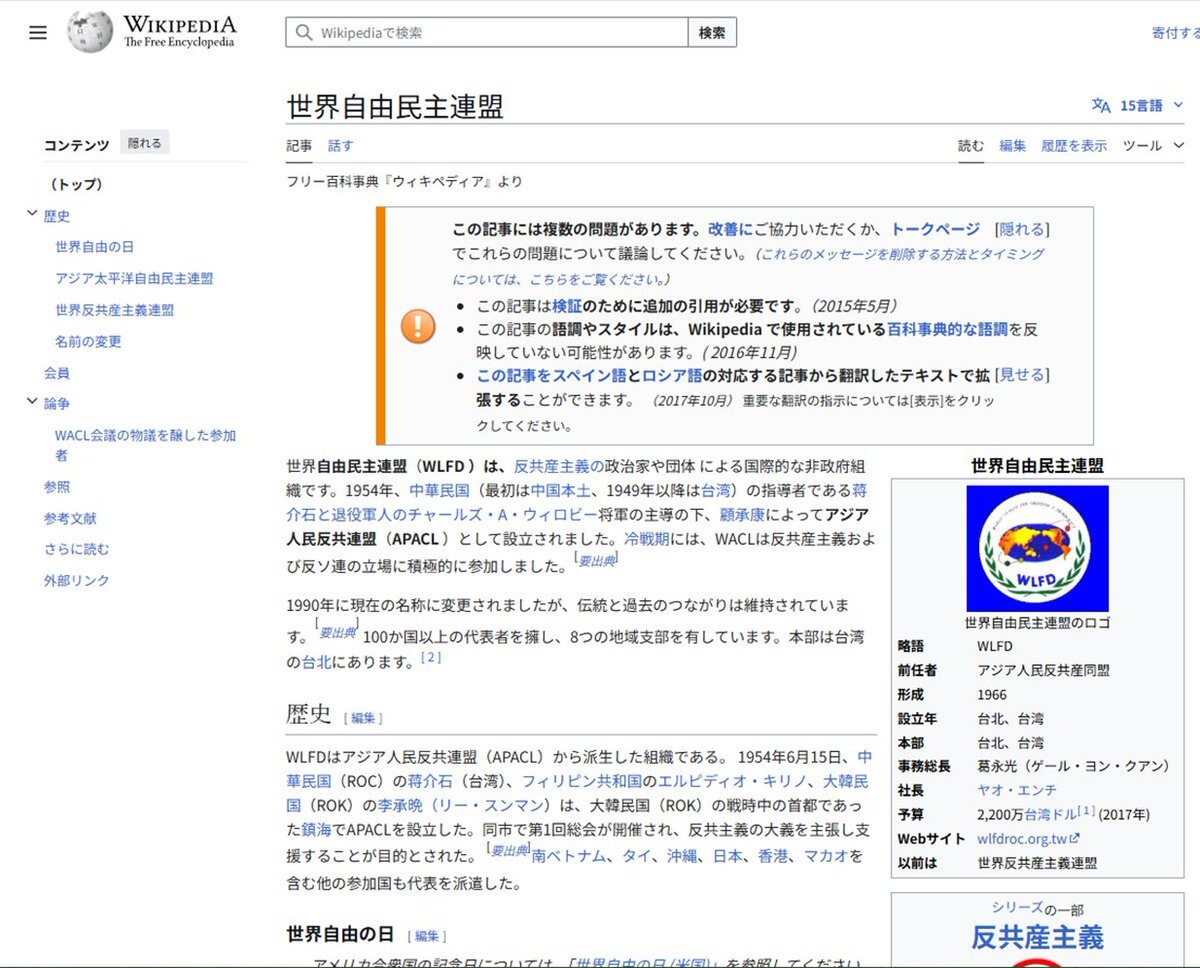1200x968 pixels.
Task: Open the 李承晩（リー・スンマン）link
Action: 463,805
